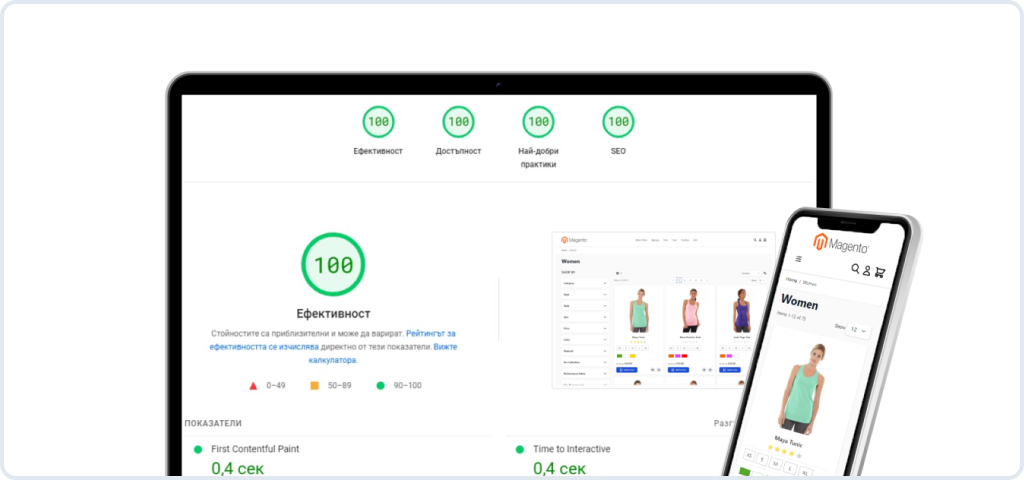Tap the account icon on the phone

tap(867, 270)
